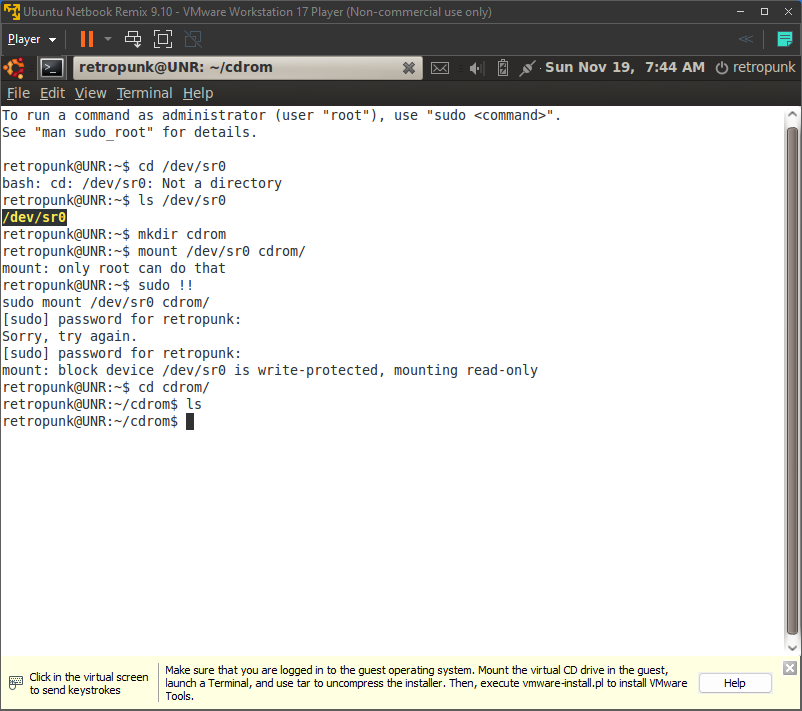This screenshot has height=711, width=802.
Task: Click the Unity mode icon
Action: [193, 39]
